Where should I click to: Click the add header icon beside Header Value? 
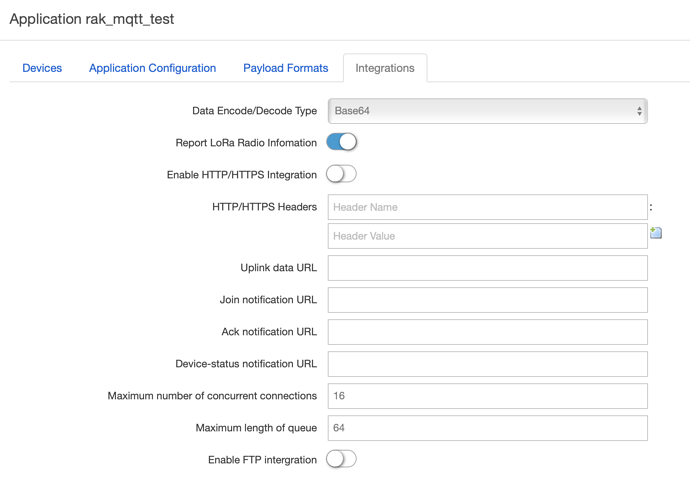click(656, 233)
